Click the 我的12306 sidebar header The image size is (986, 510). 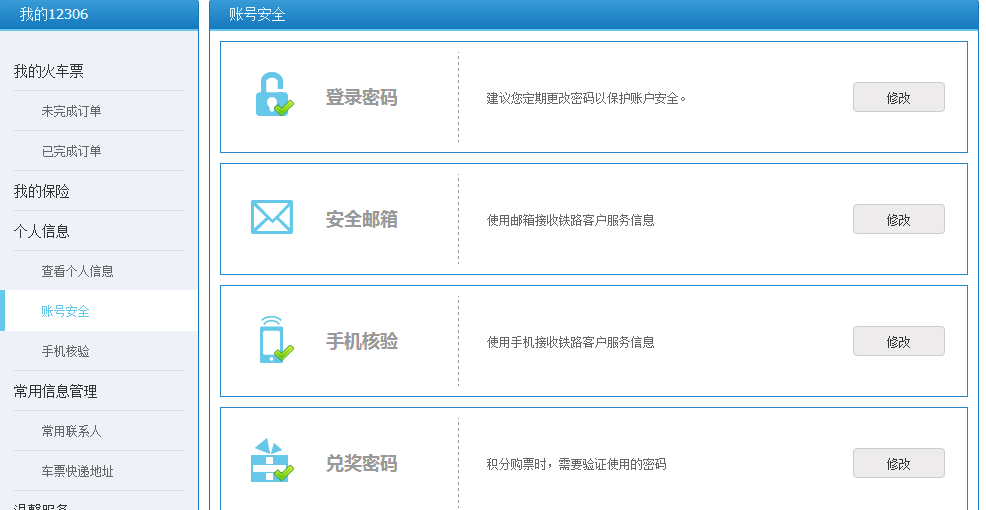click(54, 14)
